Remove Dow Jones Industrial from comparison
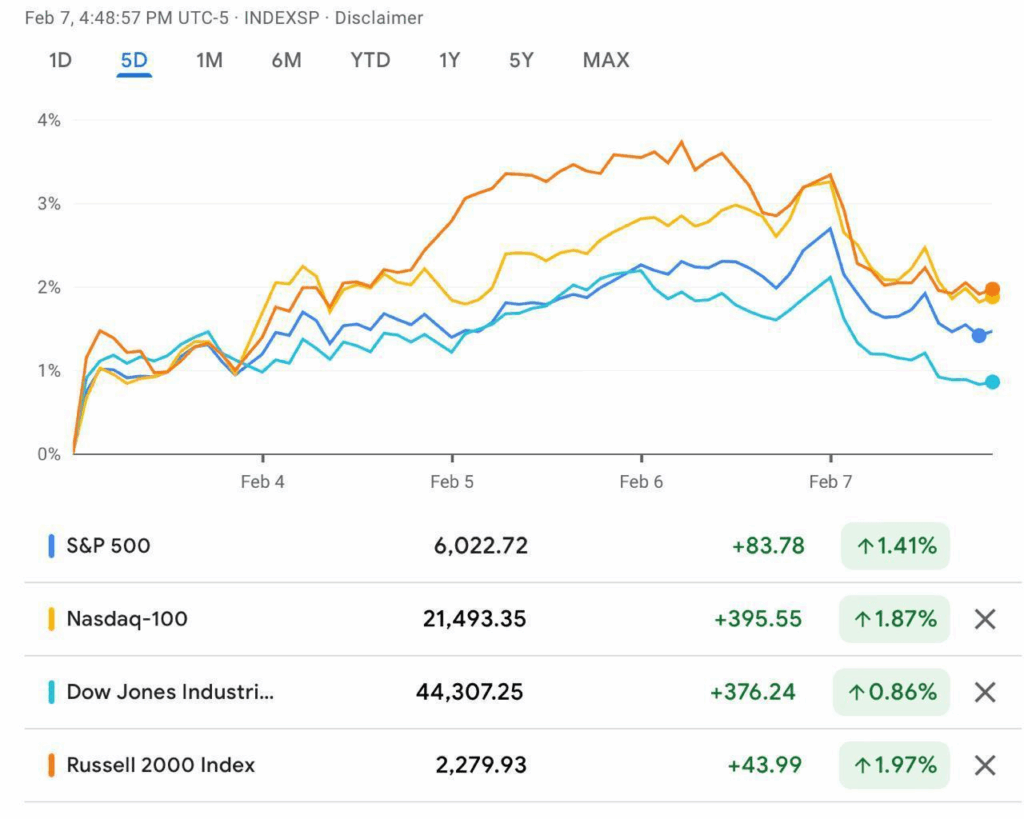This screenshot has width=1024, height=819. coord(985,692)
